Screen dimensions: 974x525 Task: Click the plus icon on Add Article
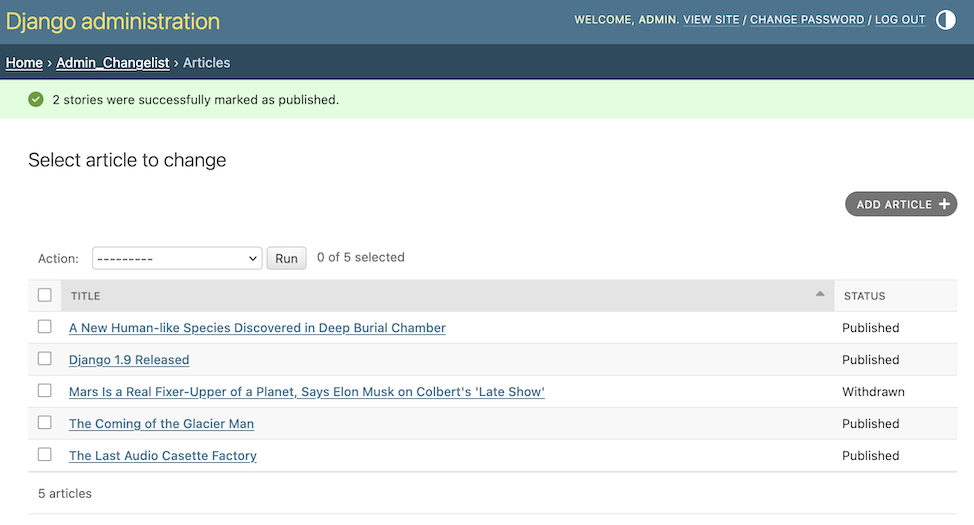(x=943, y=204)
